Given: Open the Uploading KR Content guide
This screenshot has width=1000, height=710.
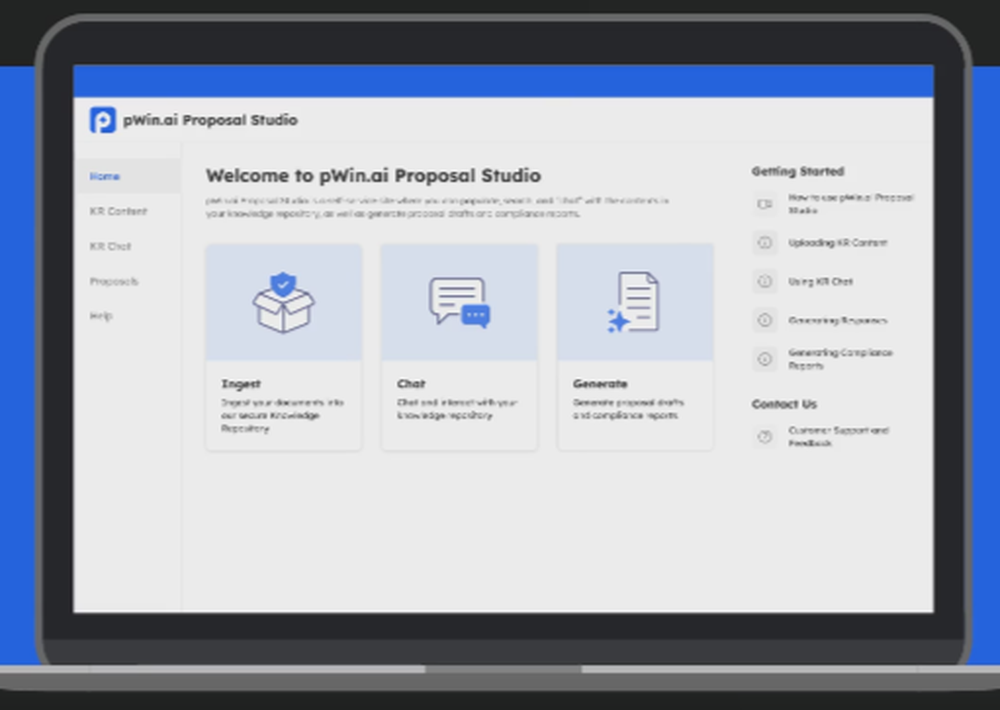Looking at the screenshot, I should [837, 242].
